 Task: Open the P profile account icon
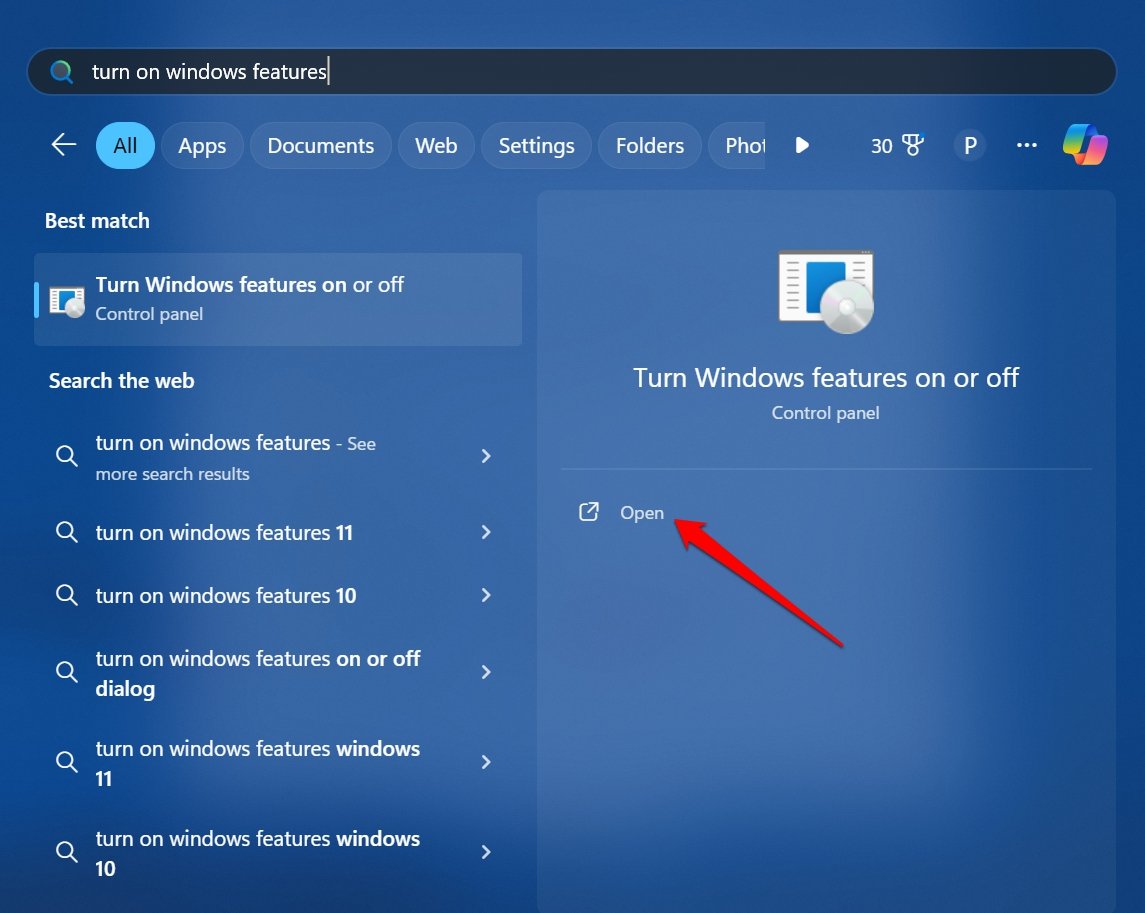pos(970,145)
